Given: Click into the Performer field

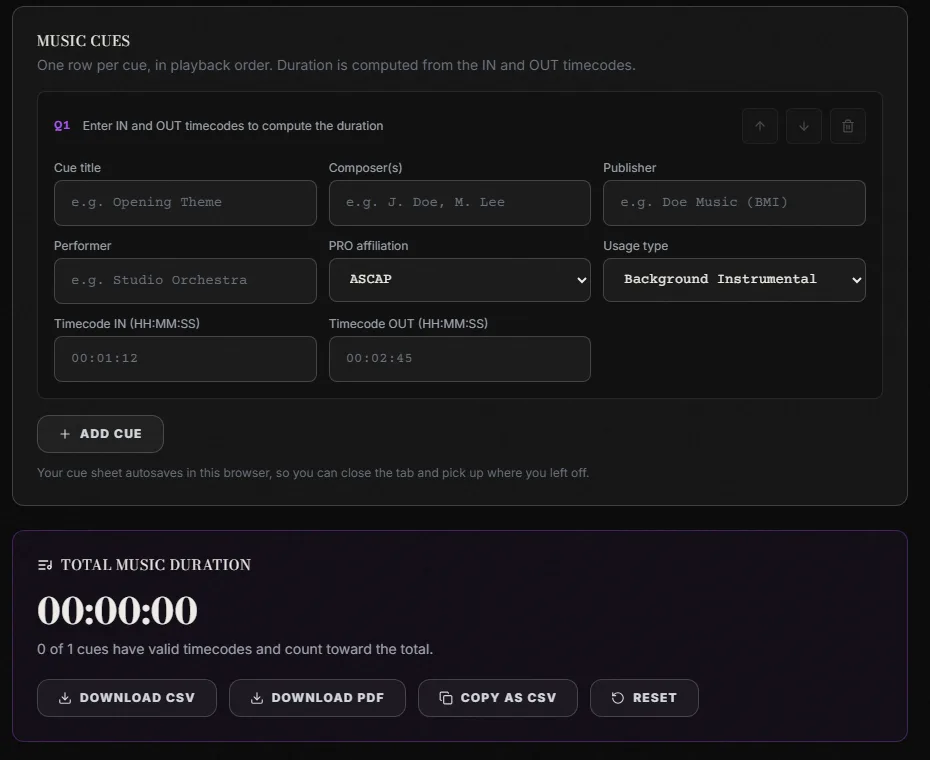Looking at the screenshot, I should click(x=185, y=281).
